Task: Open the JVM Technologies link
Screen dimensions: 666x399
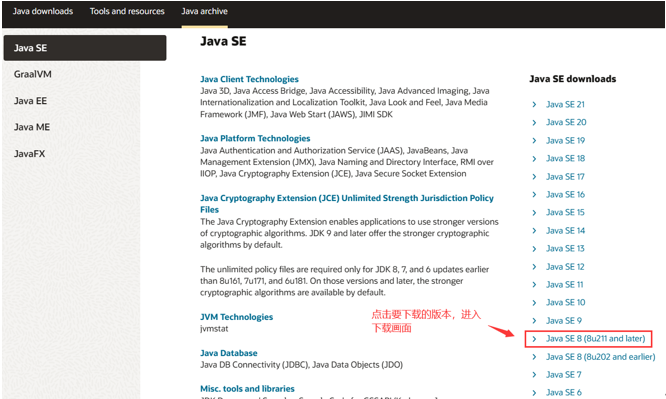Action: [237, 317]
